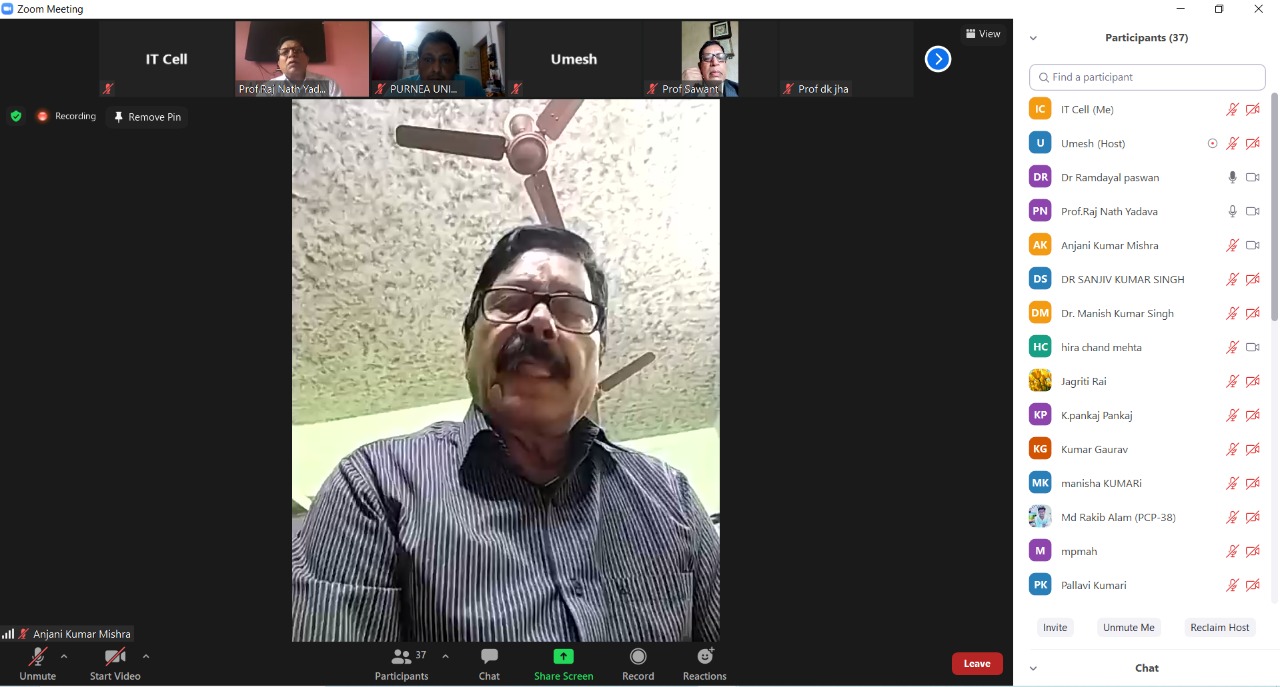Collapse the Participants (37) panel chevron
The height and width of the screenshot is (687, 1280).
(x=1033, y=38)
